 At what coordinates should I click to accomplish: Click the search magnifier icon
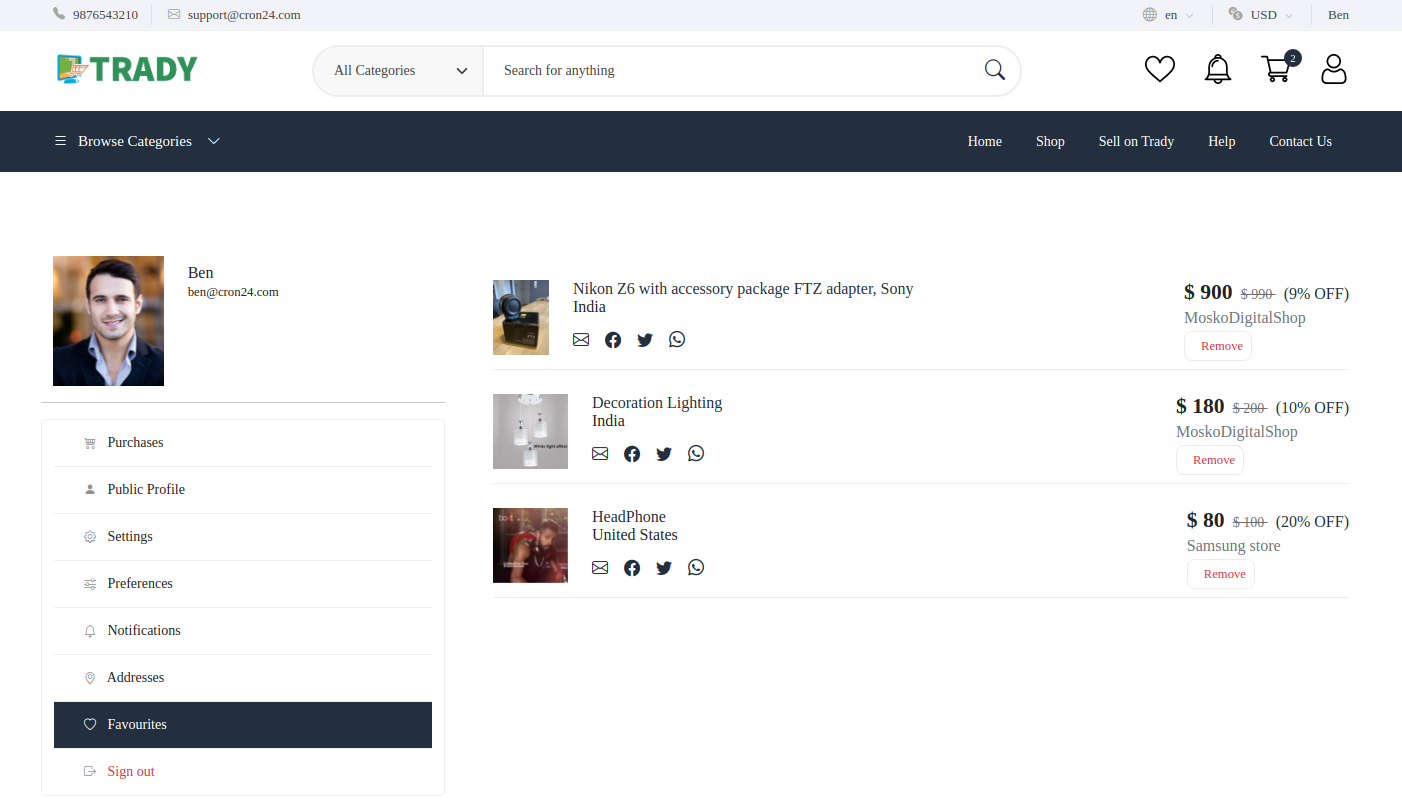994,70
